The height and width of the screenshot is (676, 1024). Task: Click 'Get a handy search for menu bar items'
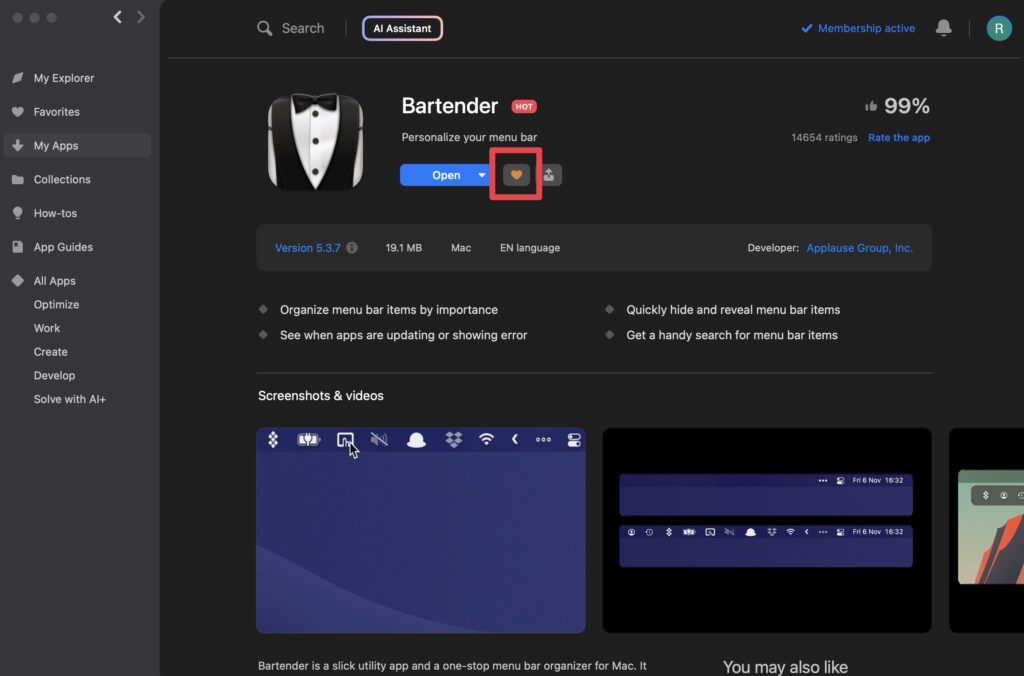tap(731, 335)
